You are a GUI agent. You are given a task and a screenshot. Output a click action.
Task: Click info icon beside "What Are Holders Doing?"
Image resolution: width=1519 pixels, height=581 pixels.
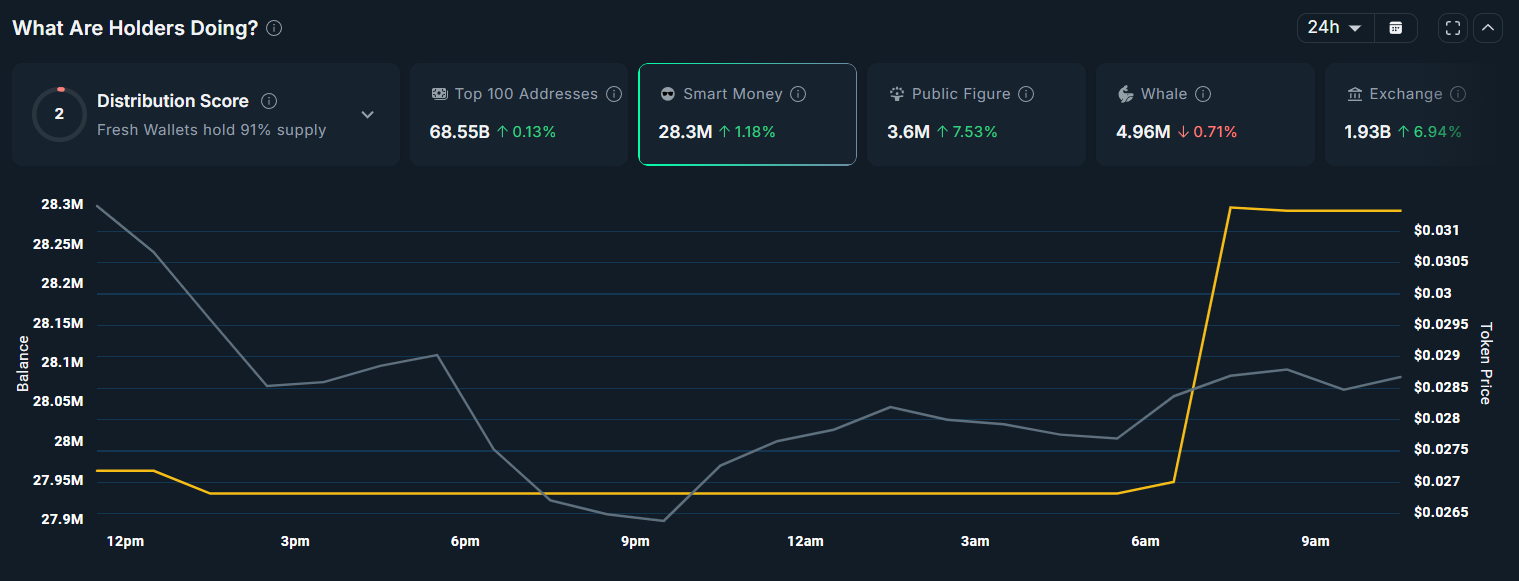point(274,29)
